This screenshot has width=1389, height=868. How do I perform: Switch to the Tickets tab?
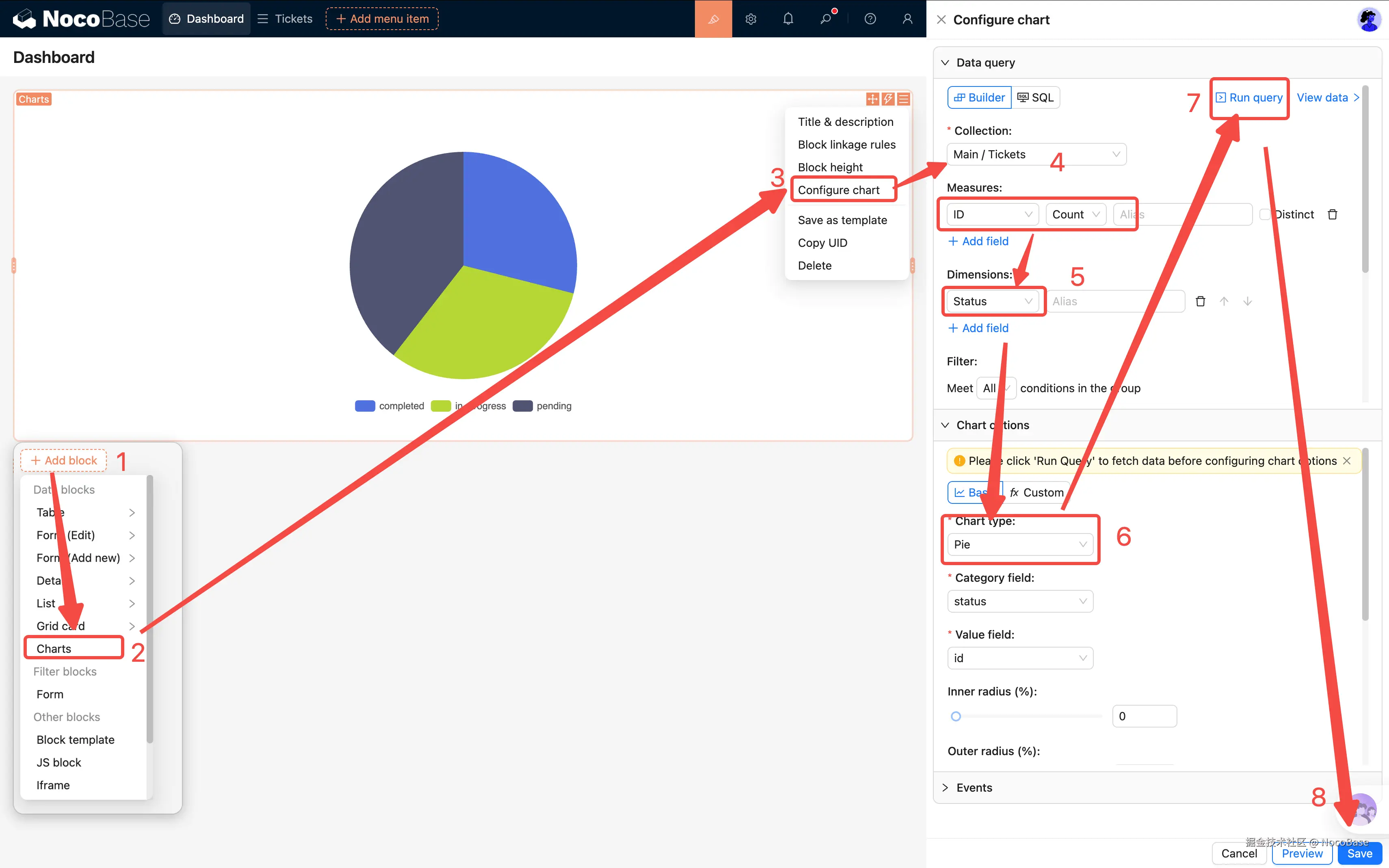(x=285, y=18)
